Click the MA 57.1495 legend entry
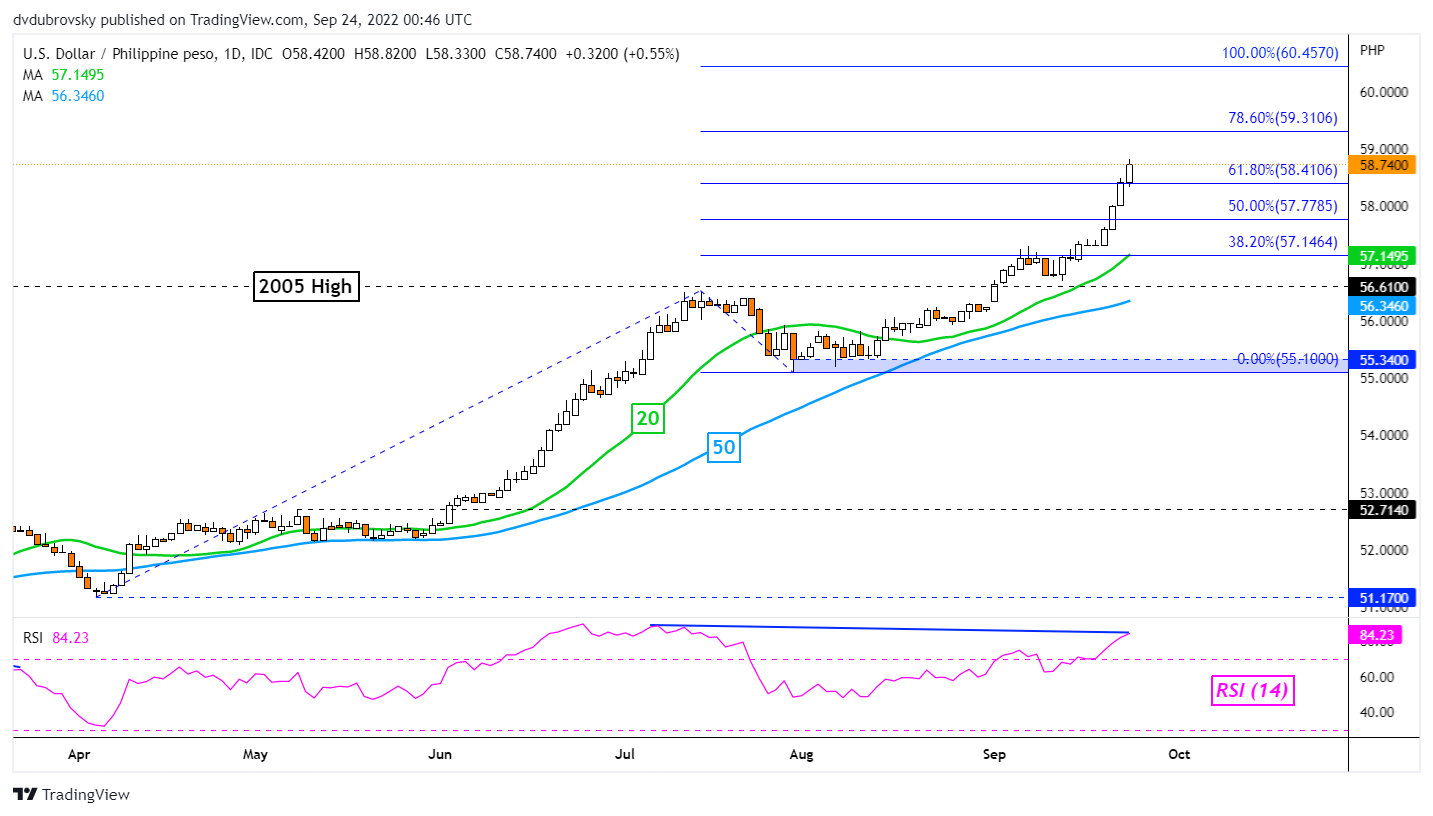Screen dimensions: 1433x816 [x=64, y=75]
